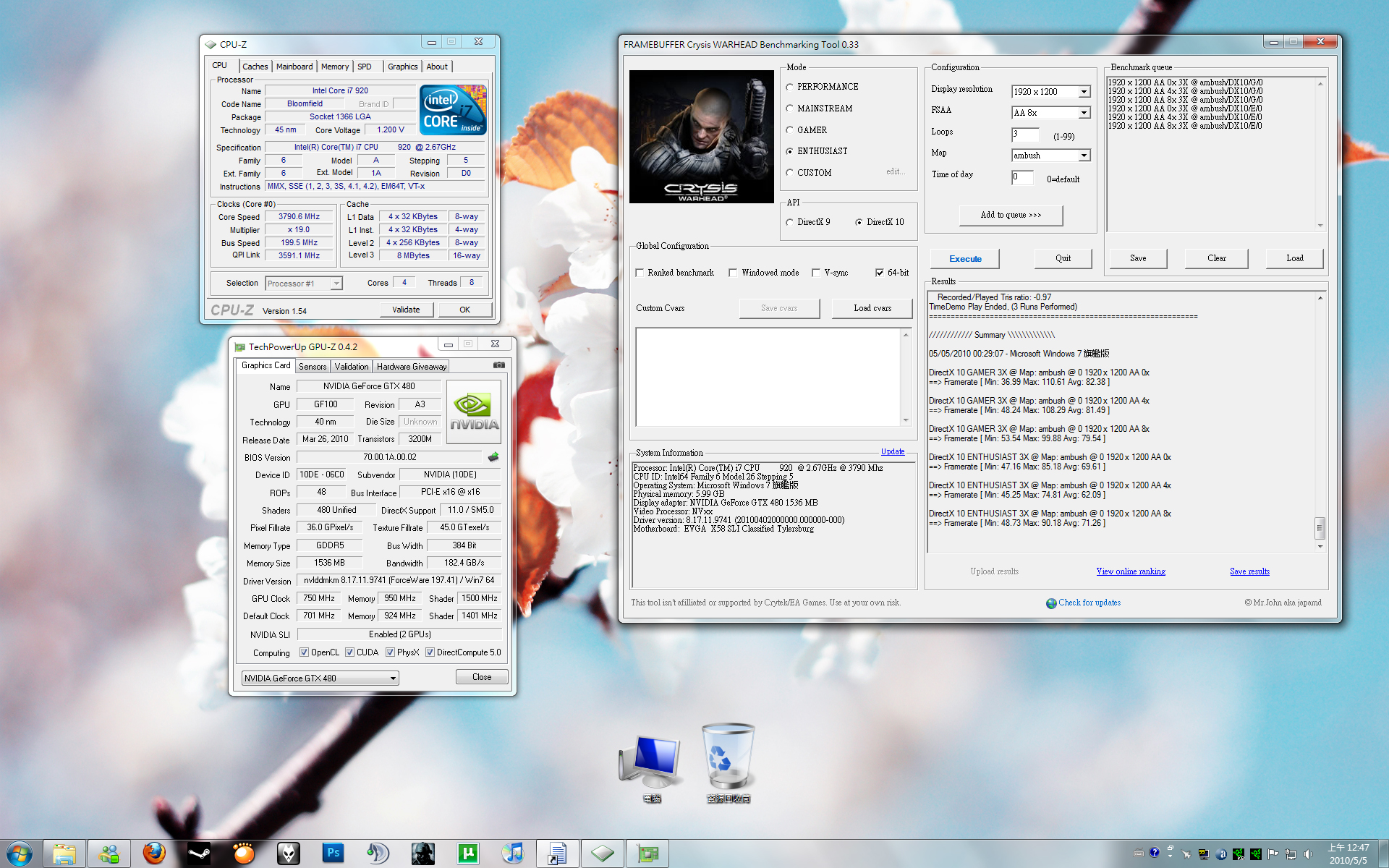Switch to GPU-Z taskbar button
This screenshot has width=1389, height=868.
tap(647, 854)
